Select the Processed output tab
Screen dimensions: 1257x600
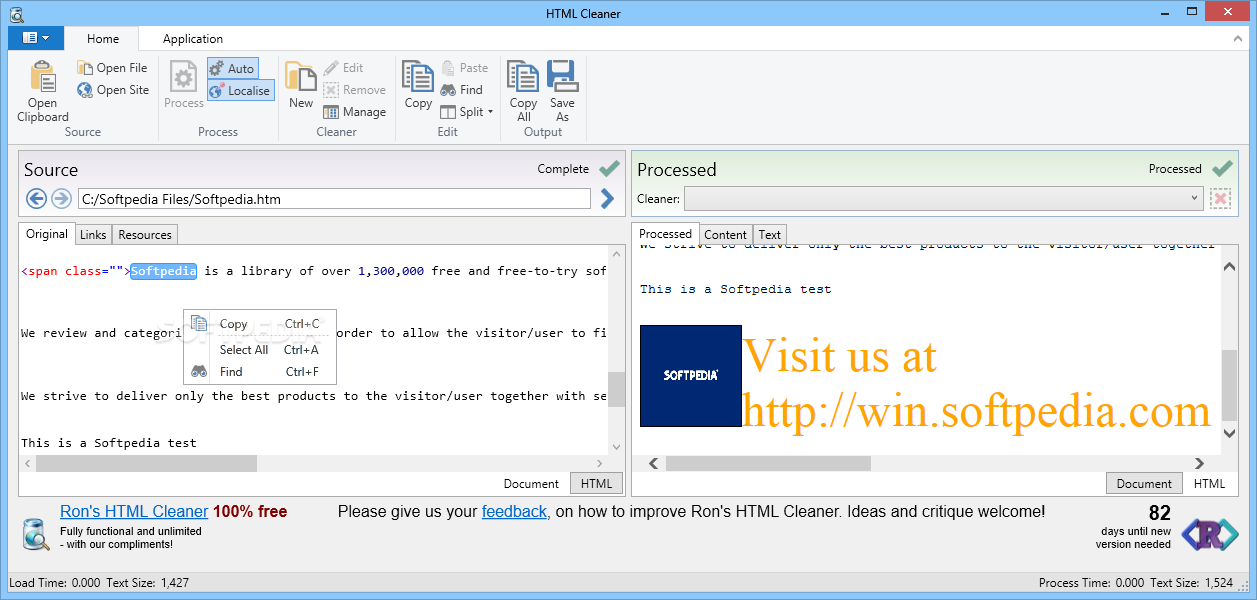pyautogui.click(x=666, y=234)
